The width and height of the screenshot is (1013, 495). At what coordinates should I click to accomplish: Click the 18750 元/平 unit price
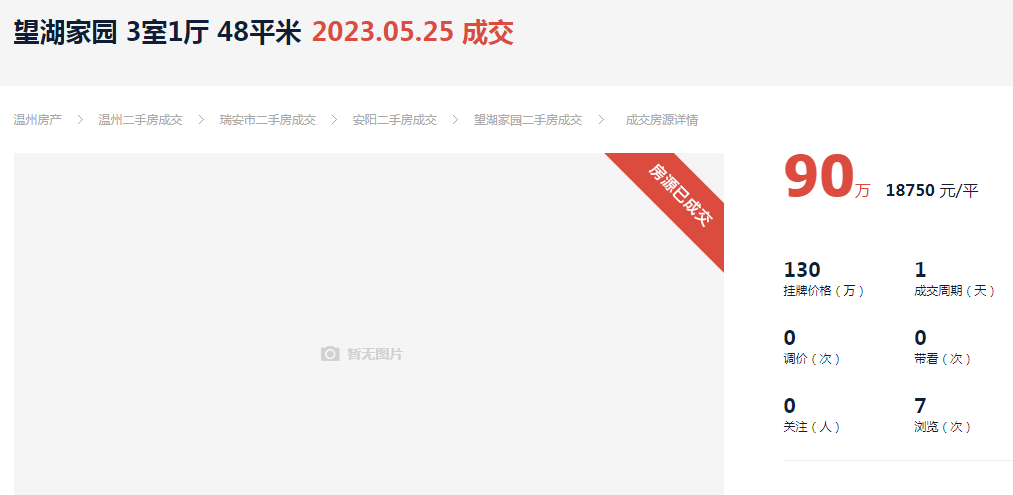click(932, 190)
